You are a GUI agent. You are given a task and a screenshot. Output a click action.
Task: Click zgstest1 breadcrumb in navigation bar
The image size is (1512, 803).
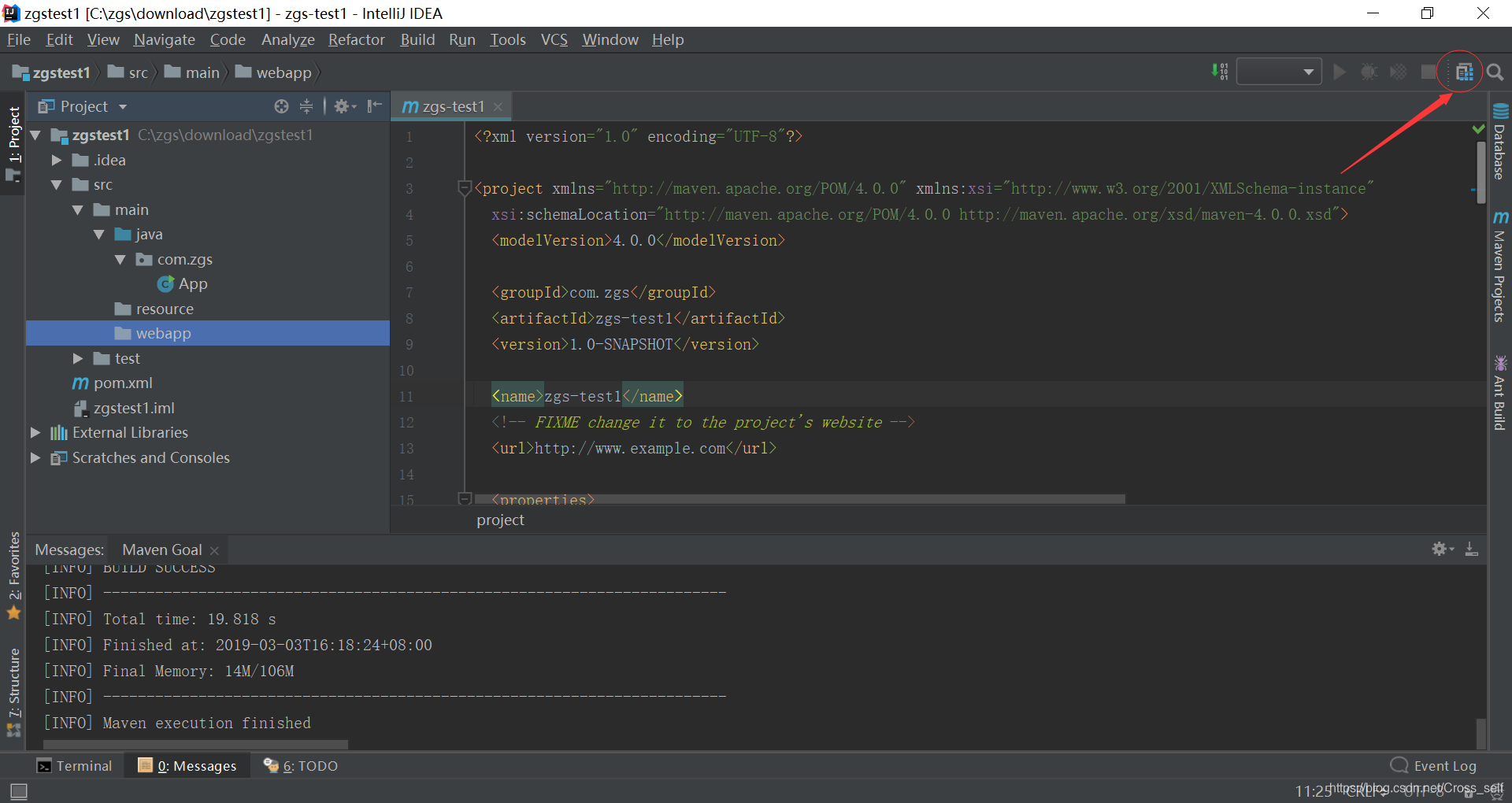pyautogui.click(x=52, y=72)
